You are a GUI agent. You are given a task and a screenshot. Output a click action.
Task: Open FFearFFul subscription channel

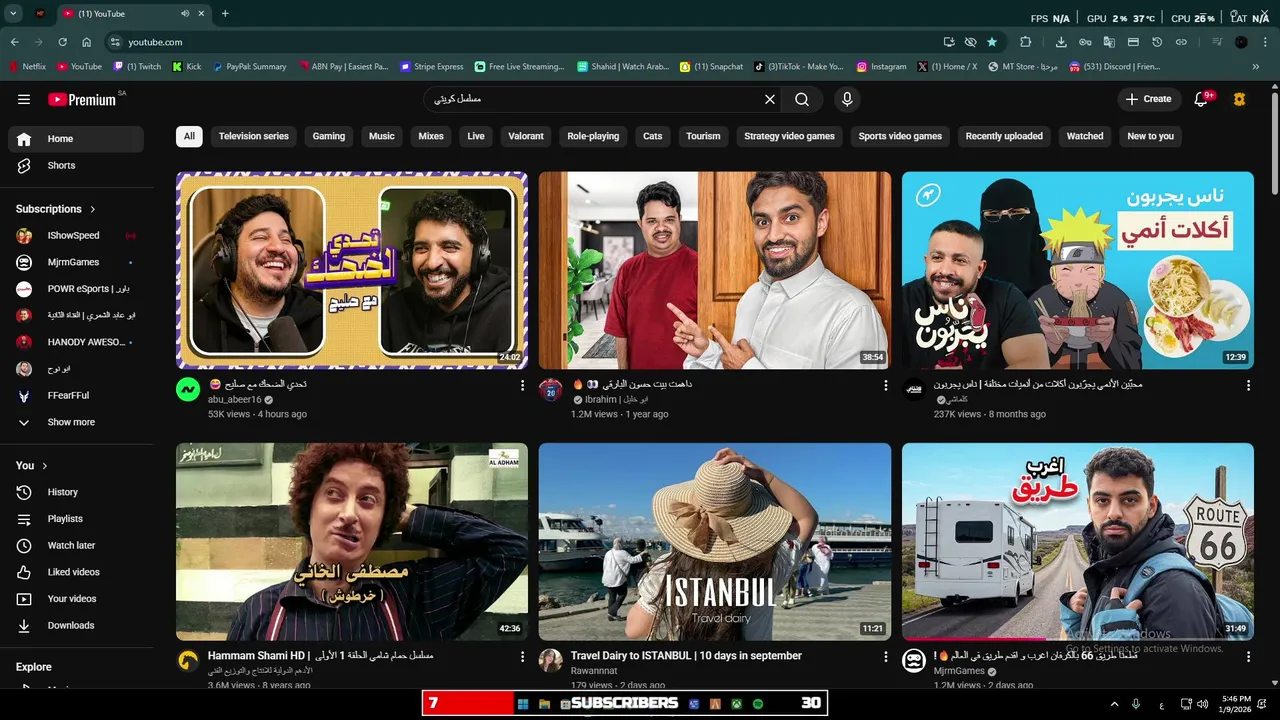pos(76,395)
